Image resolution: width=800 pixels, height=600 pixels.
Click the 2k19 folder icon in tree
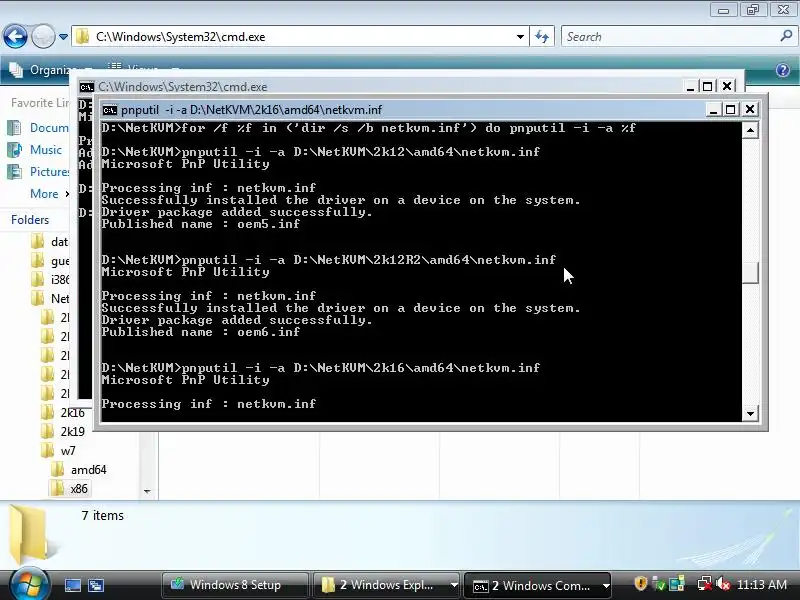[x=48, y=432]
